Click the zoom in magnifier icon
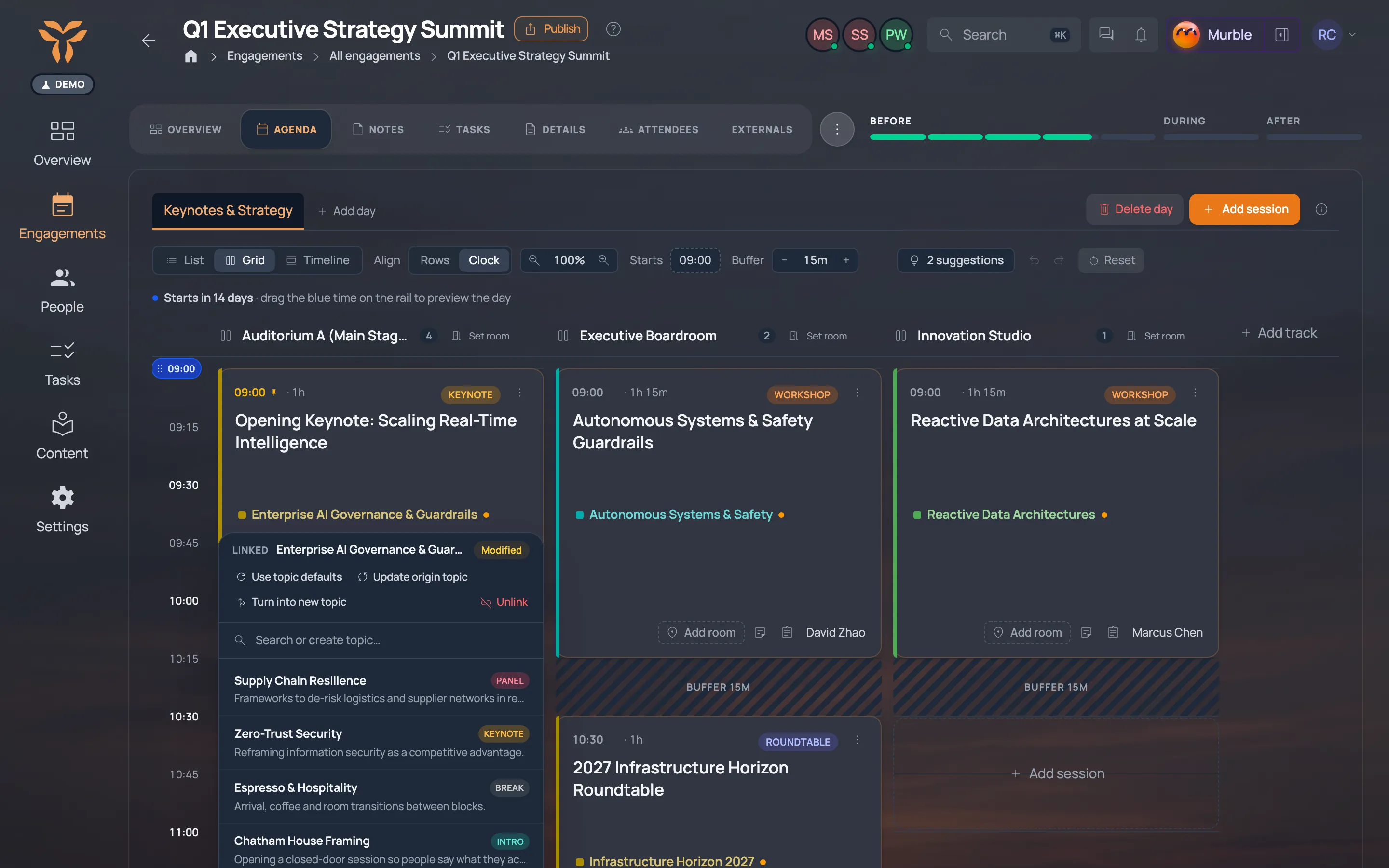 pyautogui.click(x=603, y=260)
